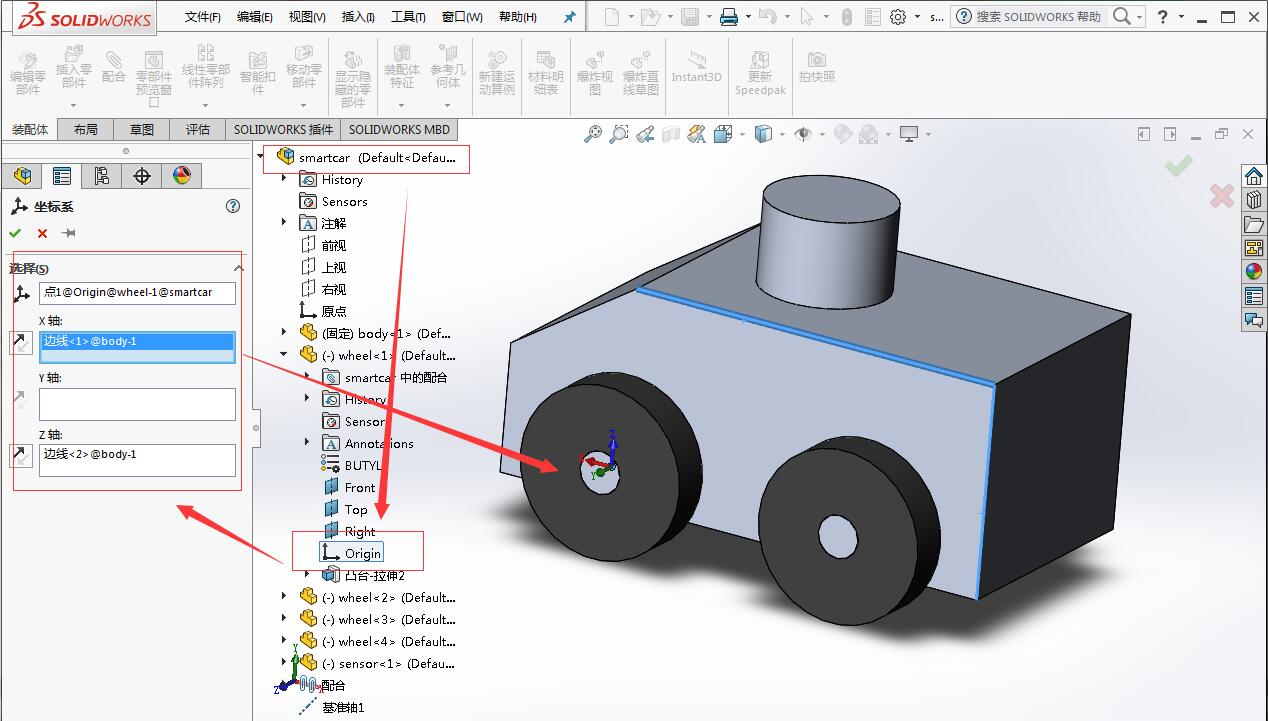The height and width of the screenshot is (721, 1268).
Task: Open the ConfigurationManager tab icon
Action: click(x=101, y=176)
